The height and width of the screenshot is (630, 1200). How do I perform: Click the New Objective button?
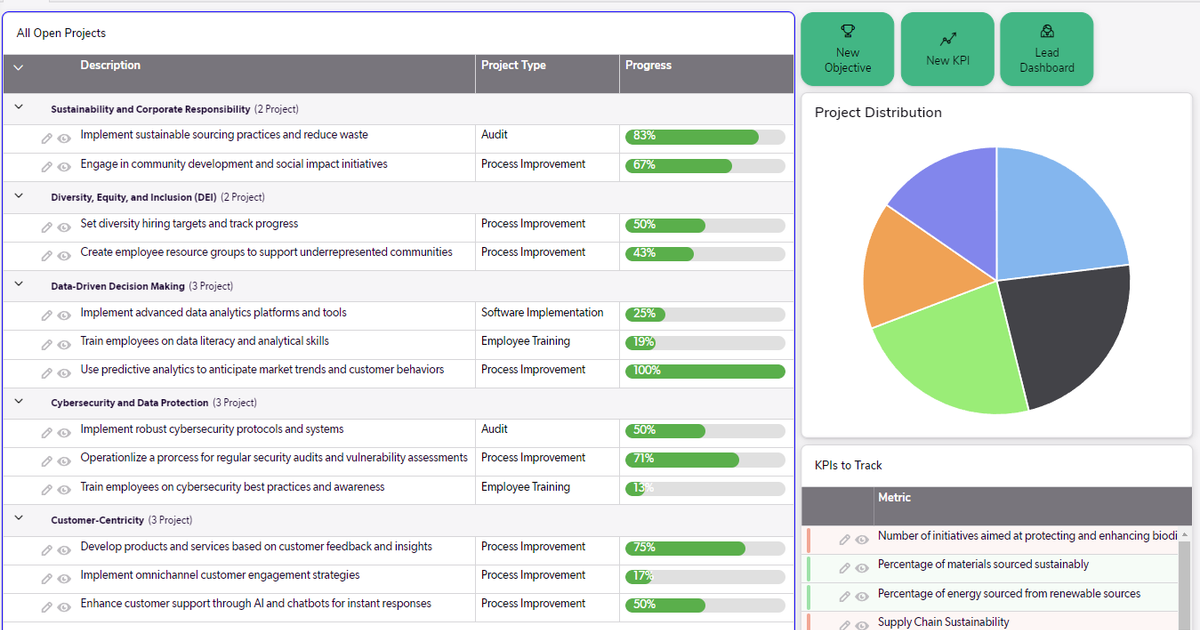pos(847,49)
